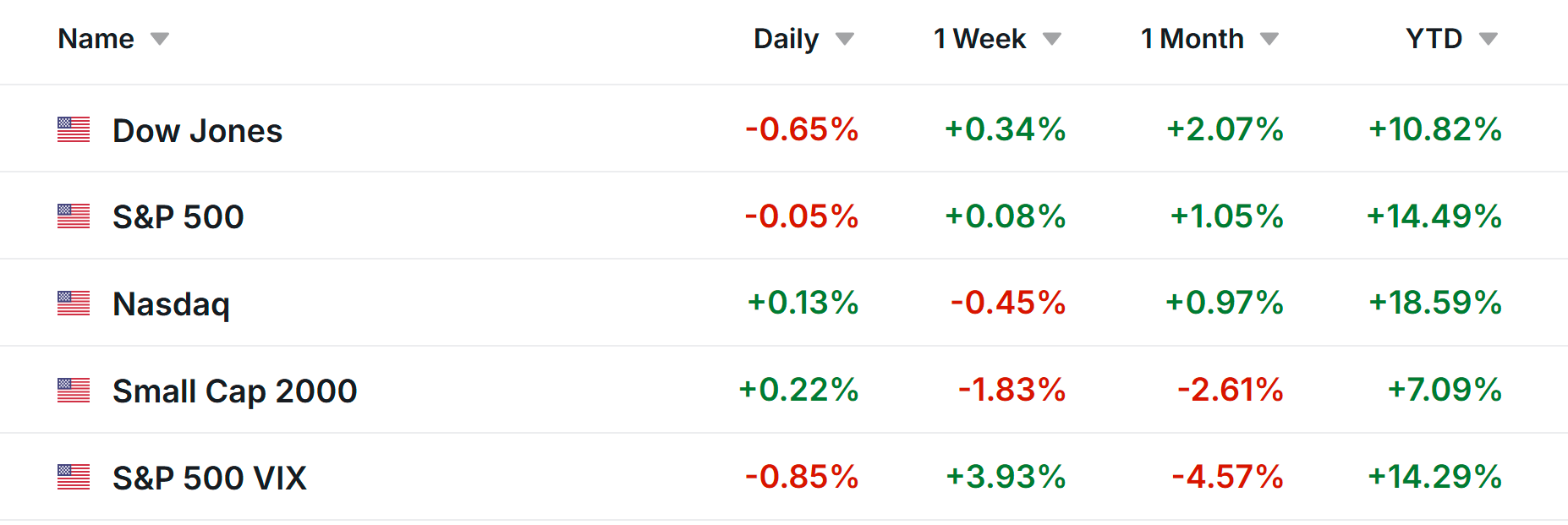Click the Daily column header label
The image size is (1568, 525).
click(x=786, y=39)
